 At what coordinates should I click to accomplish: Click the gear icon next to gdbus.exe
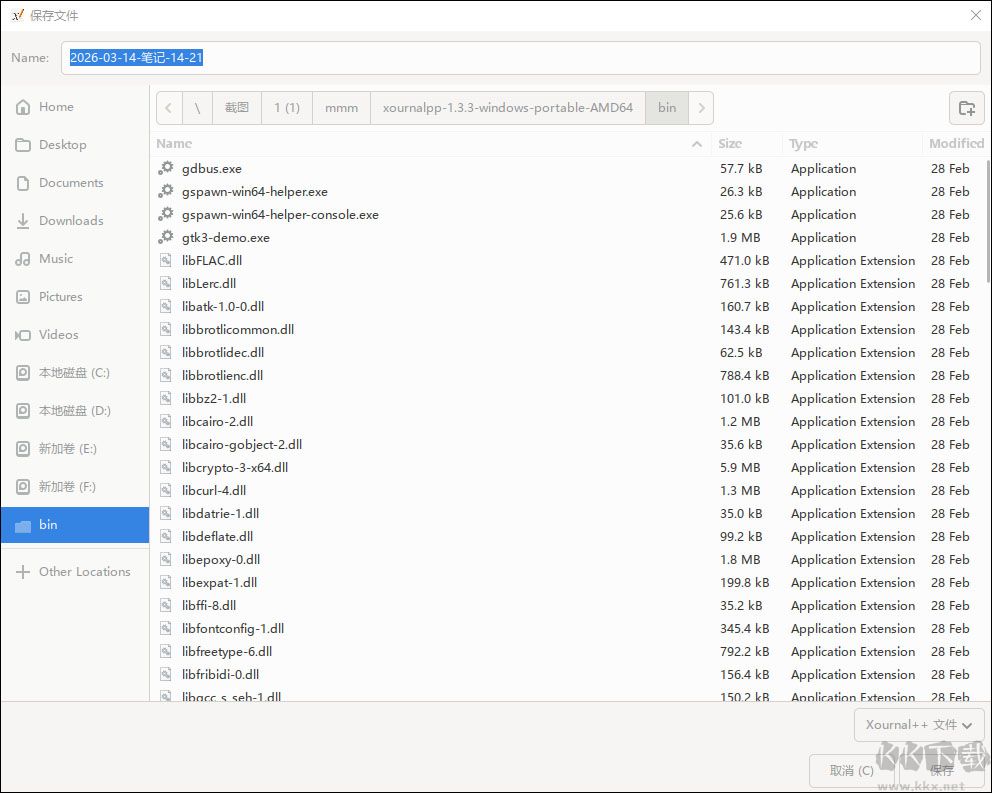point(166,168)
